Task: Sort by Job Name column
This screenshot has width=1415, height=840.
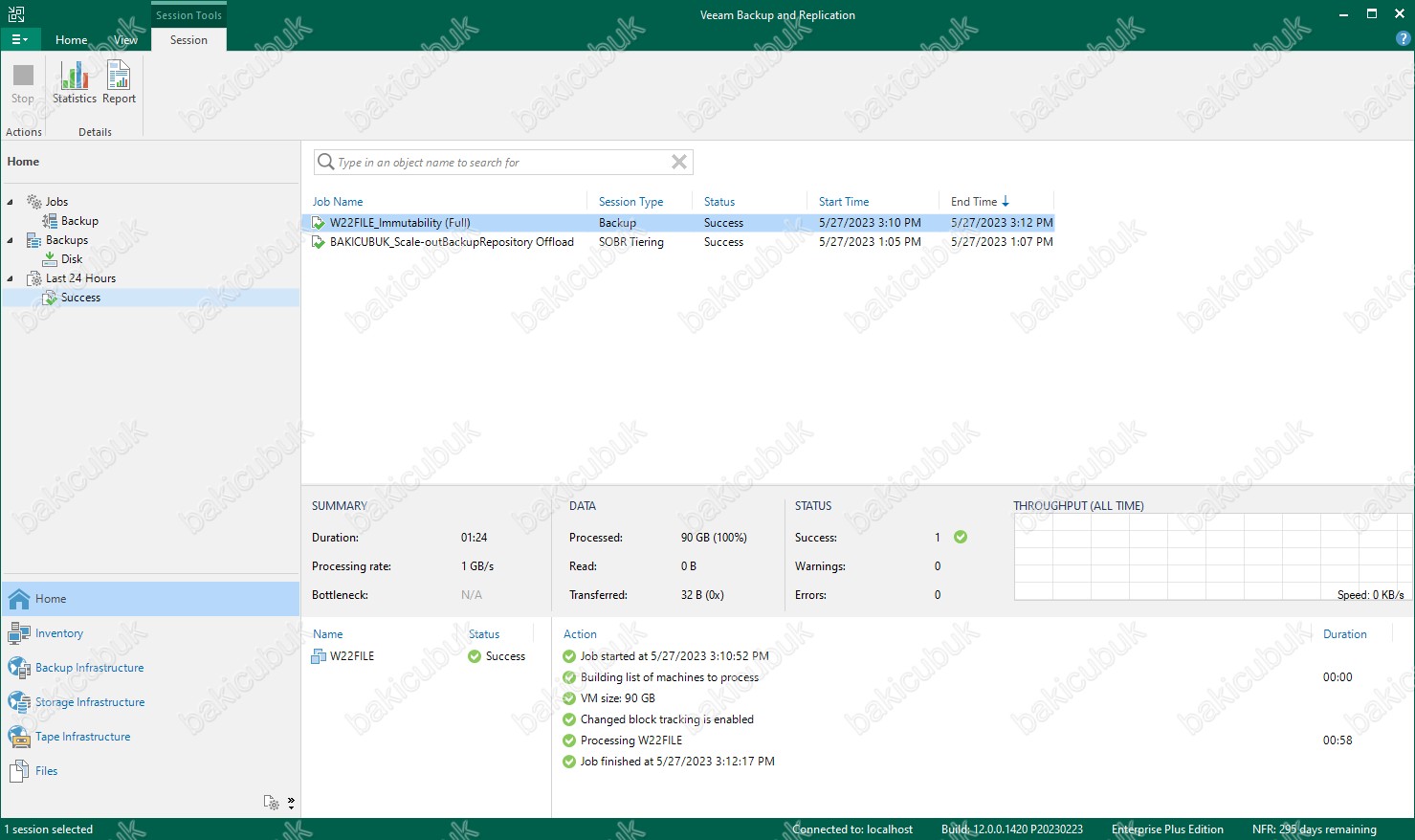Action: [338, 202]
